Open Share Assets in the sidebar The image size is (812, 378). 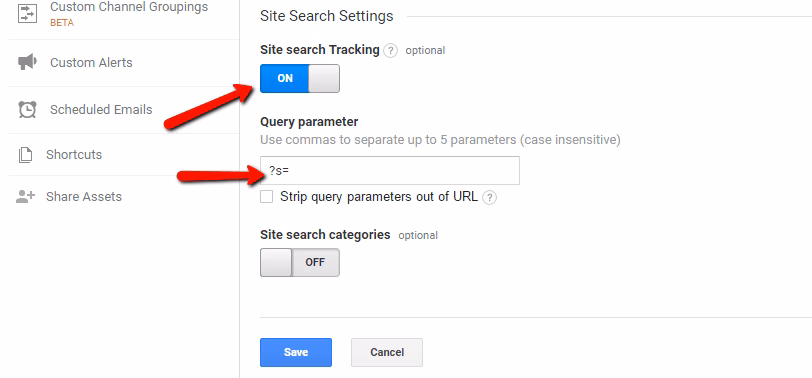(x=84, y=197)
